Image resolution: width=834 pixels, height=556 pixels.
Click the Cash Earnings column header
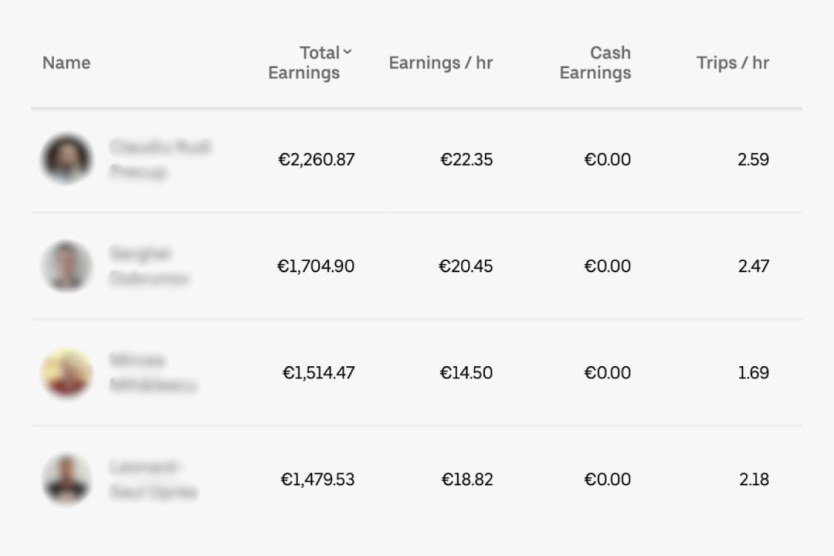point(596,63)
